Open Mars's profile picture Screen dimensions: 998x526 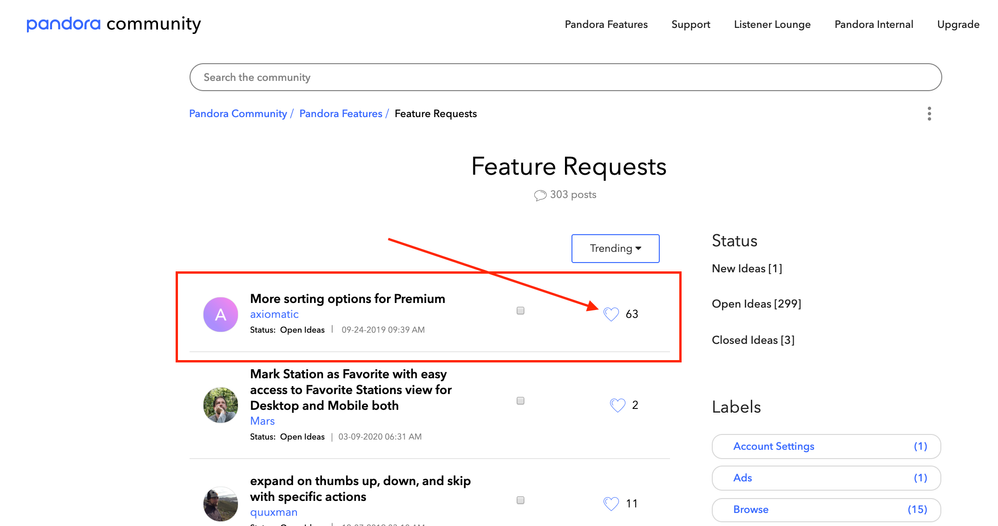point(221,405)
